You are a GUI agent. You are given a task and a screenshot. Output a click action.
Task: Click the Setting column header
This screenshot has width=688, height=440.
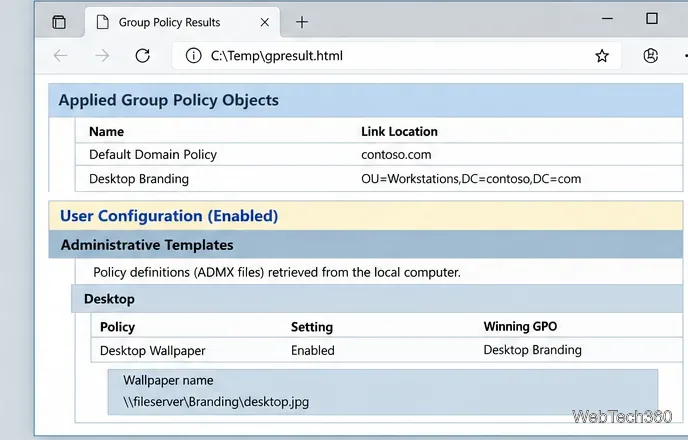tap(312, 327)
